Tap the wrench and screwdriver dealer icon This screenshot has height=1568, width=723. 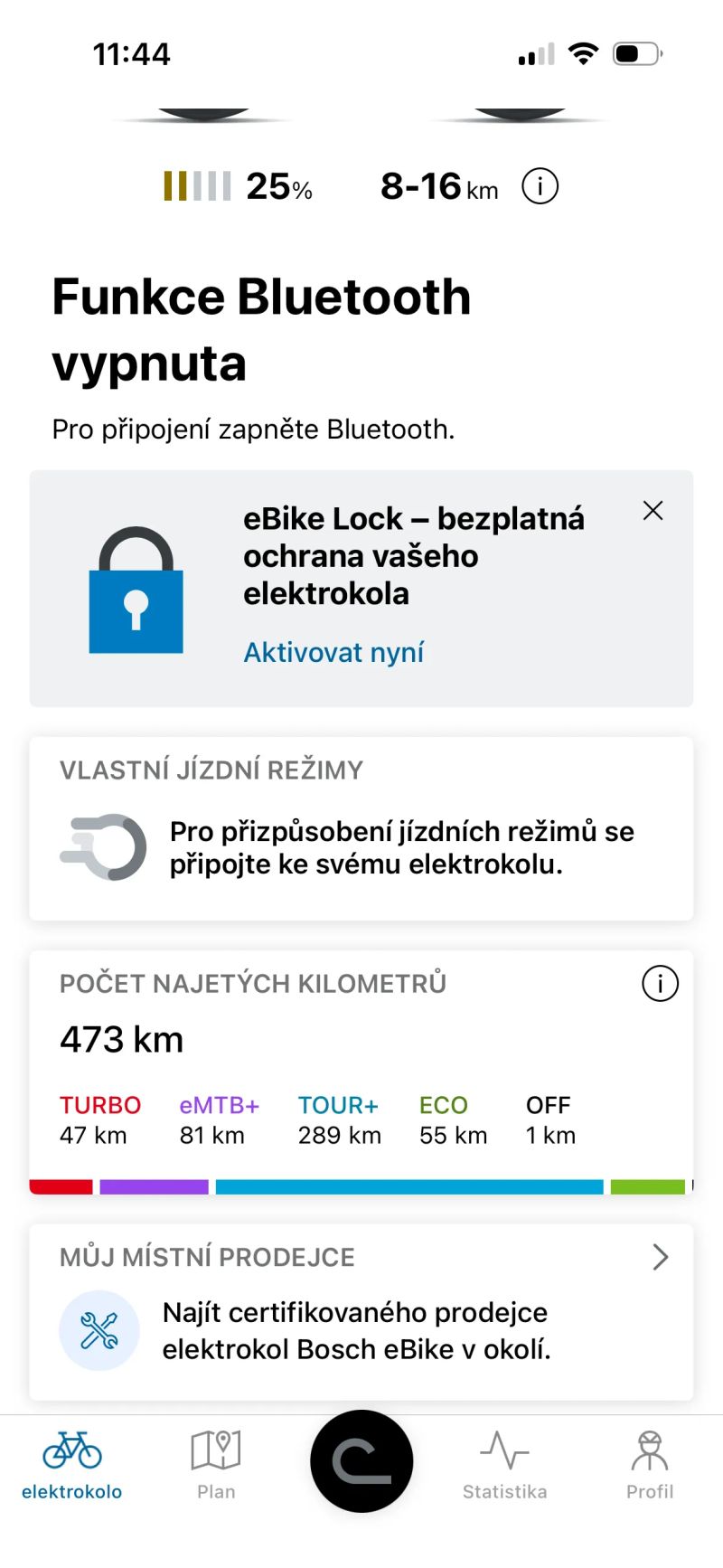click(x=99, y=1330)
